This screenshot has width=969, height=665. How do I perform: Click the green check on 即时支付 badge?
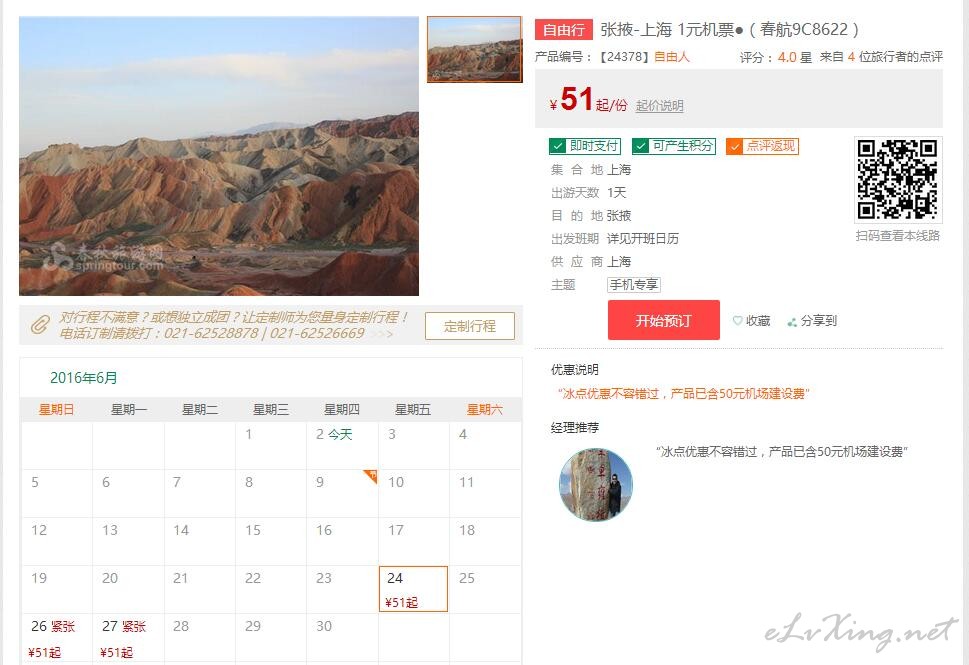coord(557,146)
